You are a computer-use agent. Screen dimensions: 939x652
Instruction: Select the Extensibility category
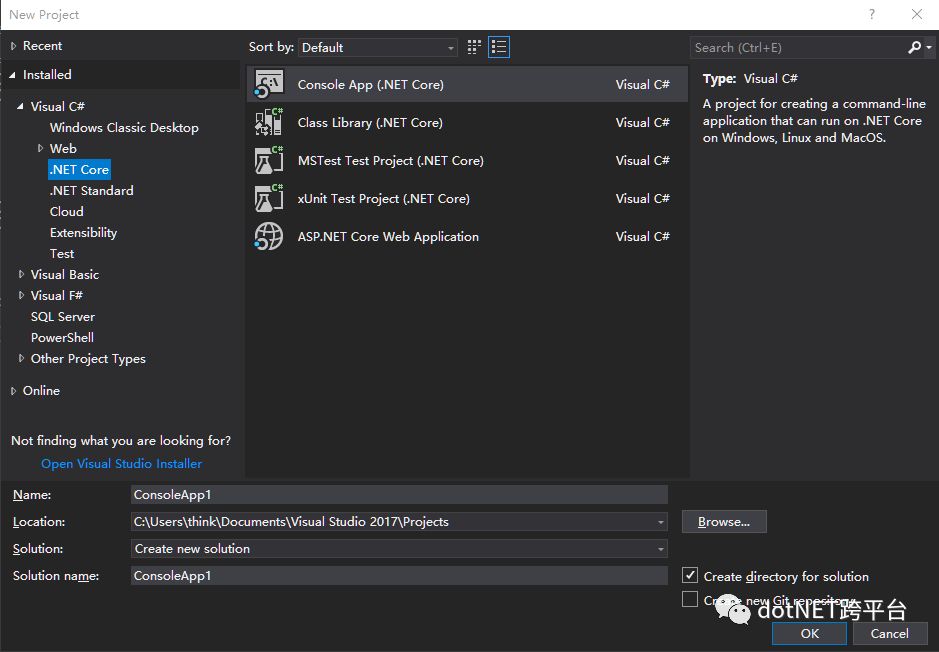pos(83,232)
